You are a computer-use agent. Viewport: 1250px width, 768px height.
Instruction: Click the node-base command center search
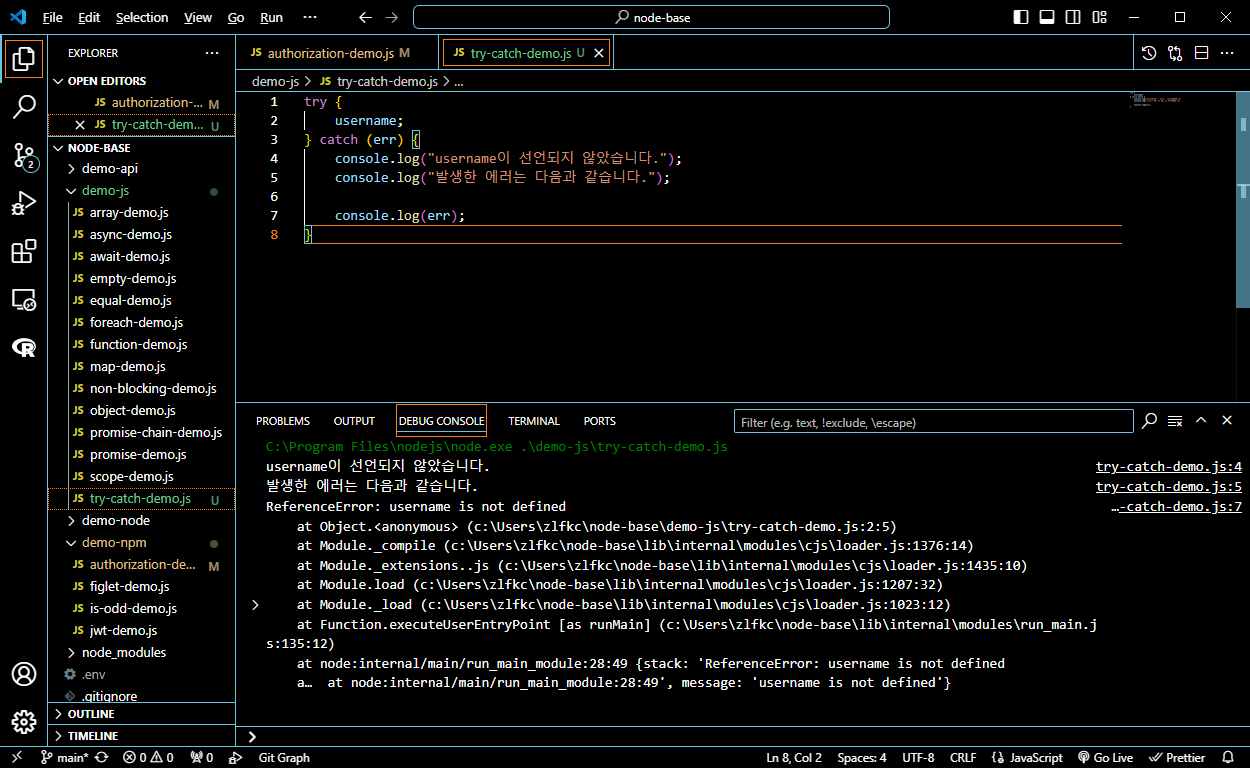651,17
